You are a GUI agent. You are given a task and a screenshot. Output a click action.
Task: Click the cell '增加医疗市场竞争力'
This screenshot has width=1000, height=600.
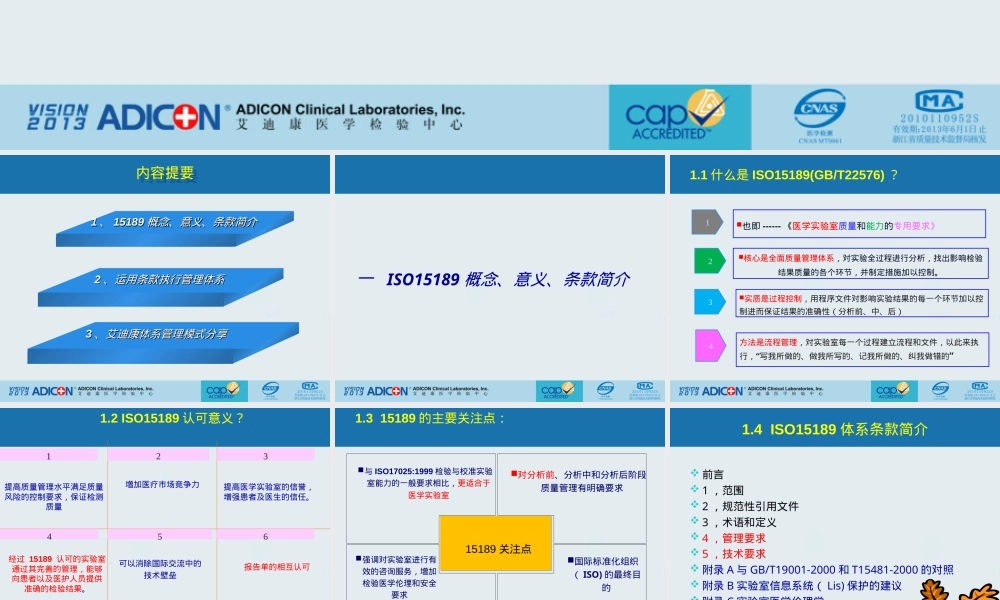coord(162,485)
